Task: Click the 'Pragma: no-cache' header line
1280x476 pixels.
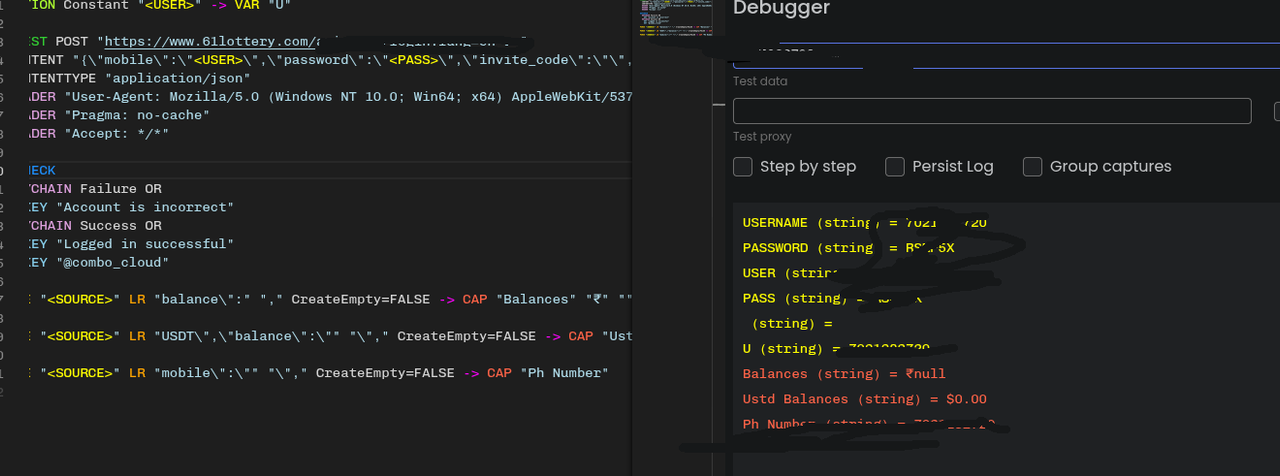Action: pyautogui.click(x=120, y=115)
